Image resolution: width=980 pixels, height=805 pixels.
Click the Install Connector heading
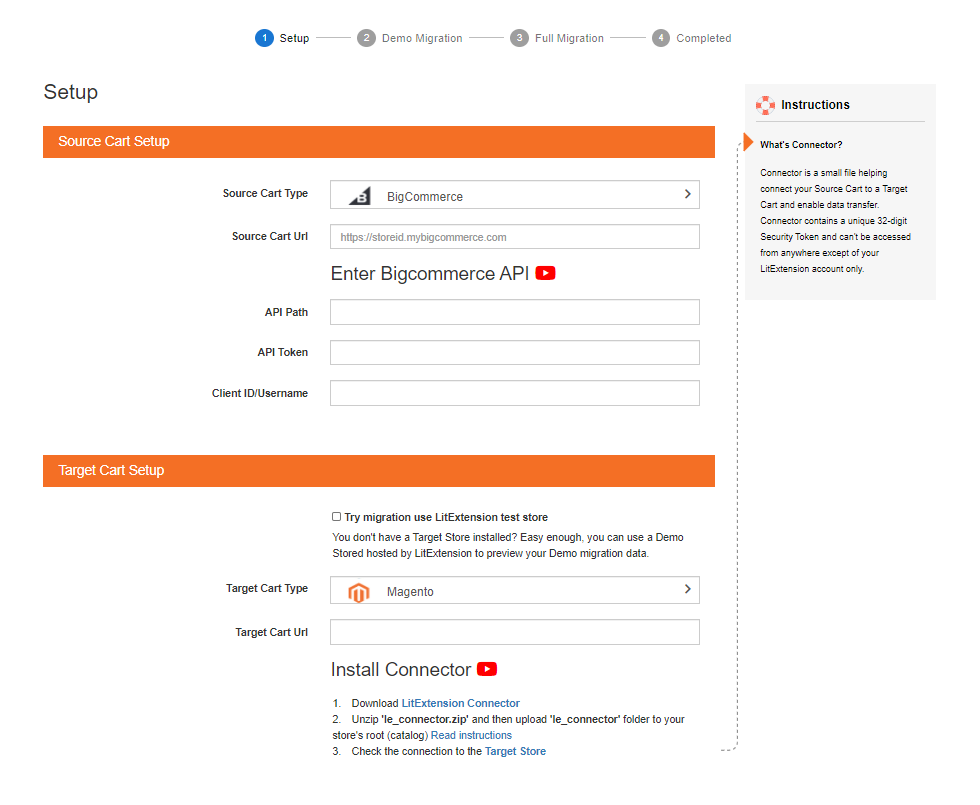point(401,669)
